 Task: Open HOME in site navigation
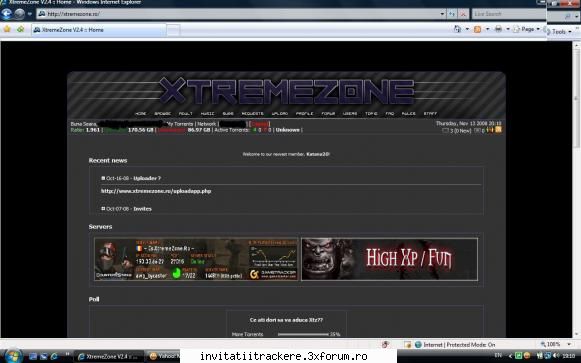(x=140, y=113)
